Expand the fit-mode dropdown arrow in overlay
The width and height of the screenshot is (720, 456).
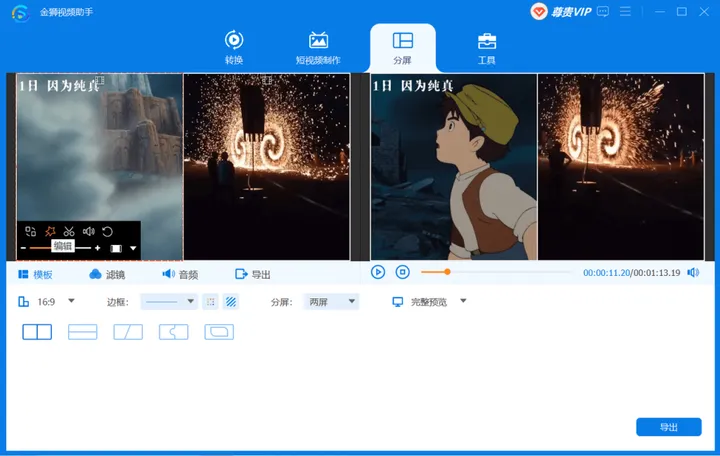point(133,248)
